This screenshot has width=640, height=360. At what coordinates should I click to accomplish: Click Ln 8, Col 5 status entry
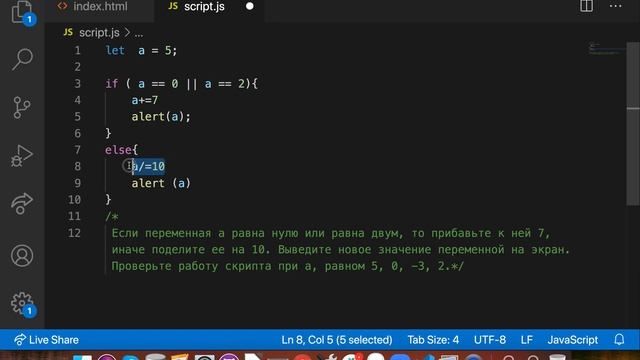(x=337, y=340)
